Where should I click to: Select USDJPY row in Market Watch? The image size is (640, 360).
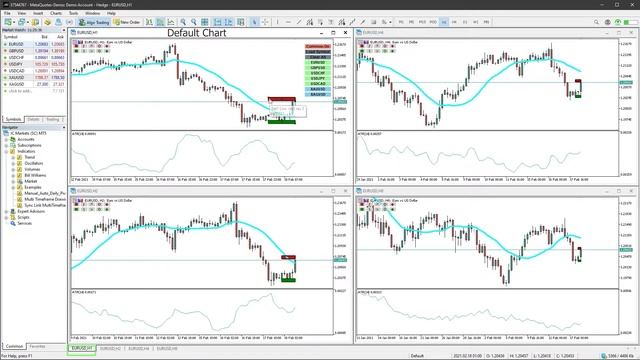point(33,64)
